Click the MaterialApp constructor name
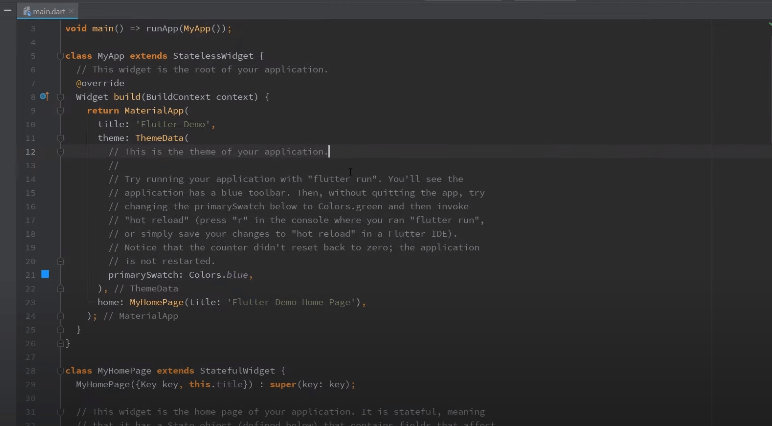 [x=154, y=111]
